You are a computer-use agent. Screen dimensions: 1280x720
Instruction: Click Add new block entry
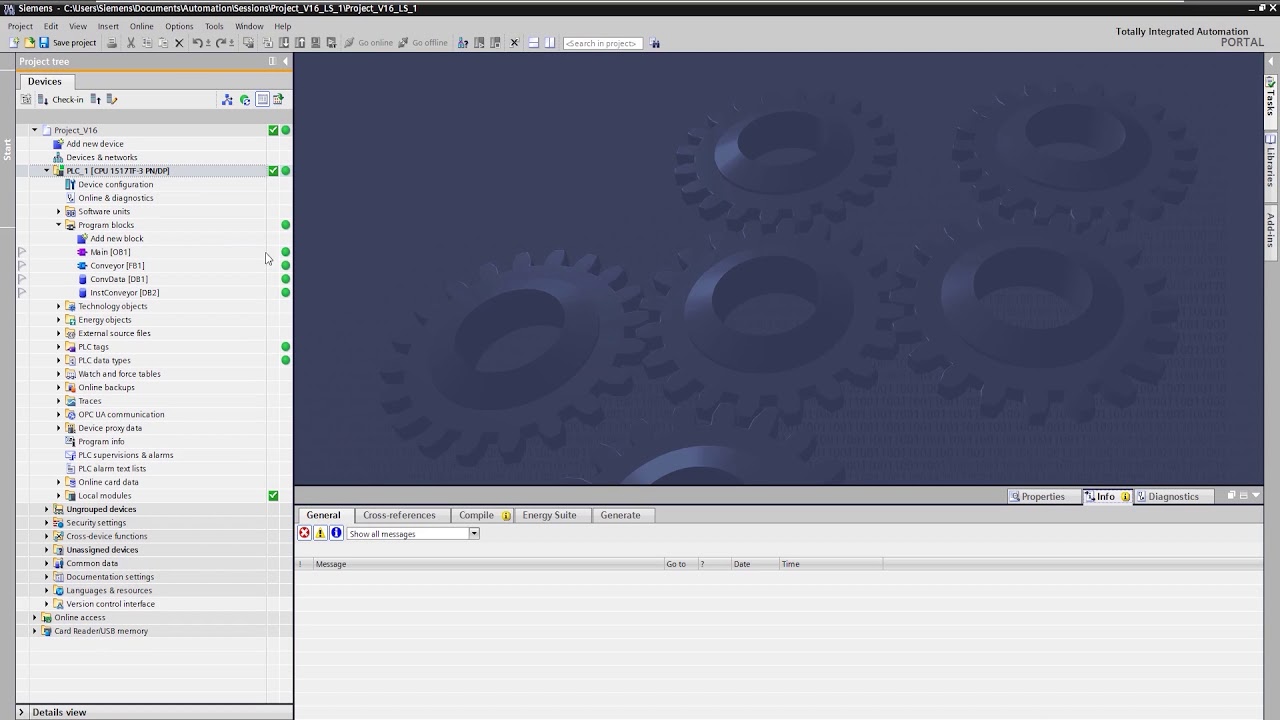coord(116,239)
